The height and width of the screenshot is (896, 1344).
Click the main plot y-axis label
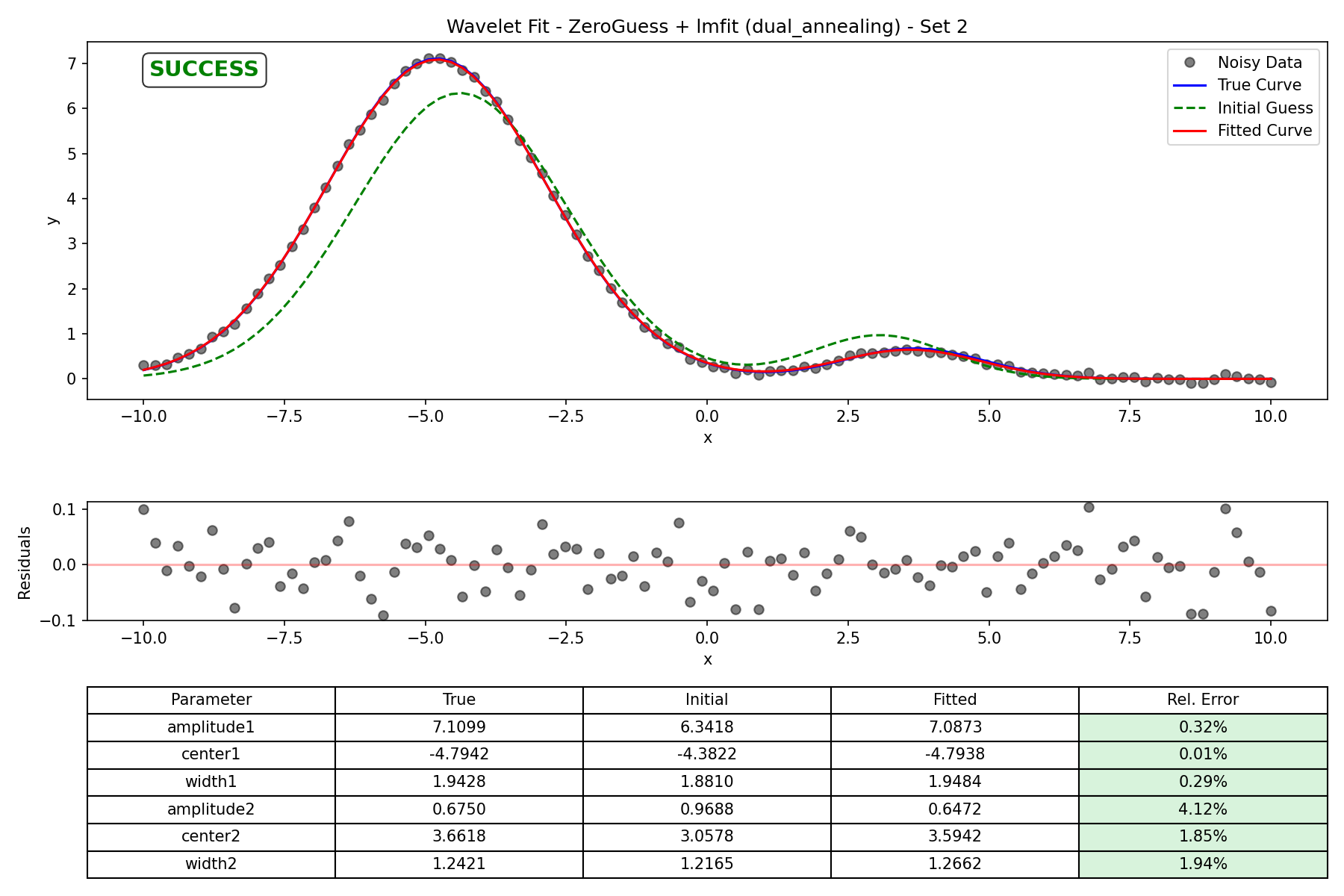coord(52,220)
